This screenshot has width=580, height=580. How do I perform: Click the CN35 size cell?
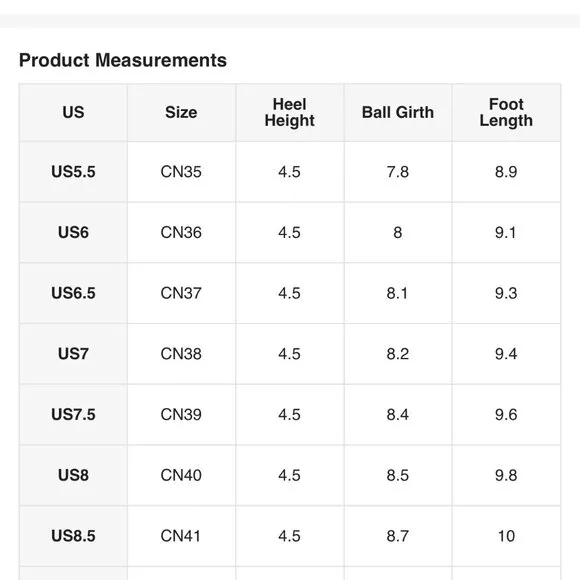click(181, 172)
